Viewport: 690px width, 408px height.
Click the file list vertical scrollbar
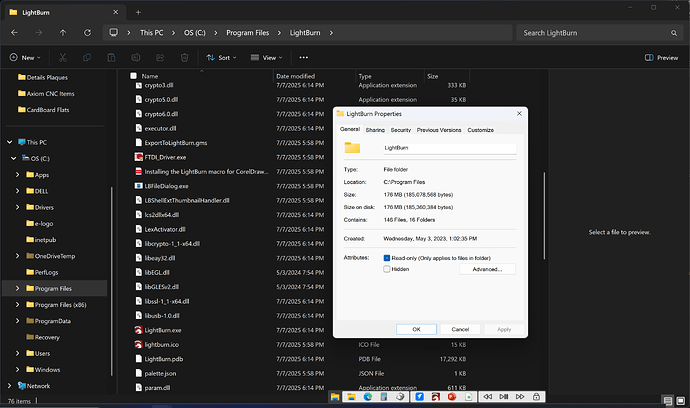tap(544, 216)
